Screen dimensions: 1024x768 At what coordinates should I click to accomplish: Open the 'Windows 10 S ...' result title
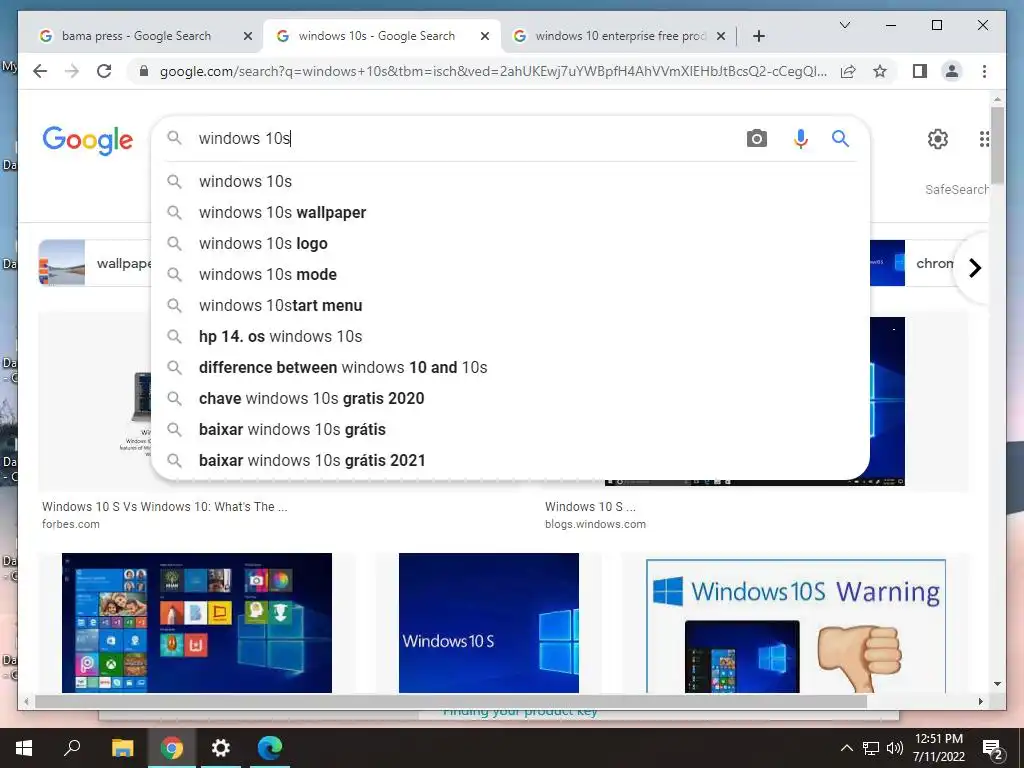pyautogui.click(x=590, y=507)
